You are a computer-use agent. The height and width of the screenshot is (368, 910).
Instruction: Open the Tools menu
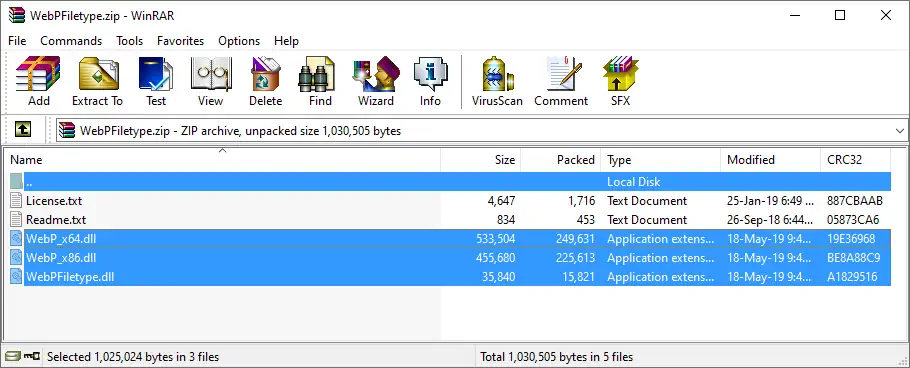click(129, 41)
